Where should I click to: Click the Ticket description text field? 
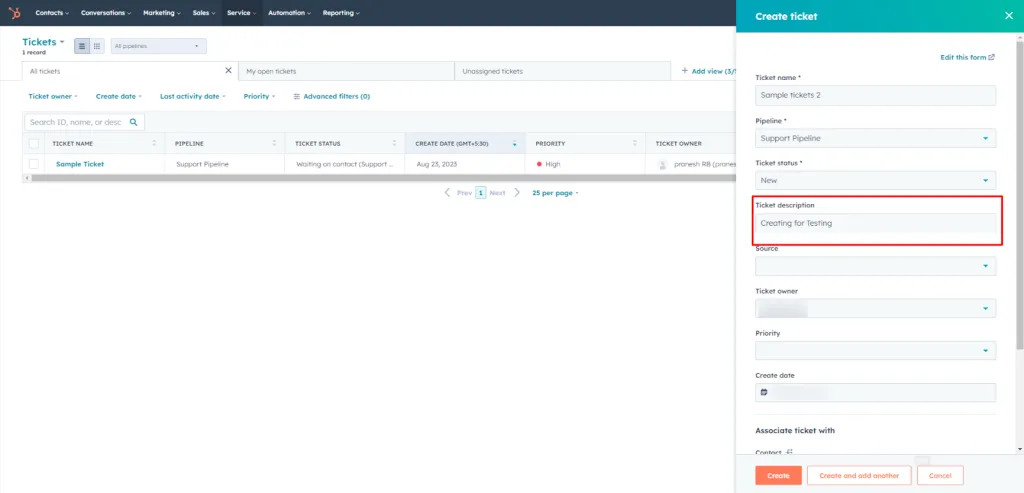pos(875,223)
